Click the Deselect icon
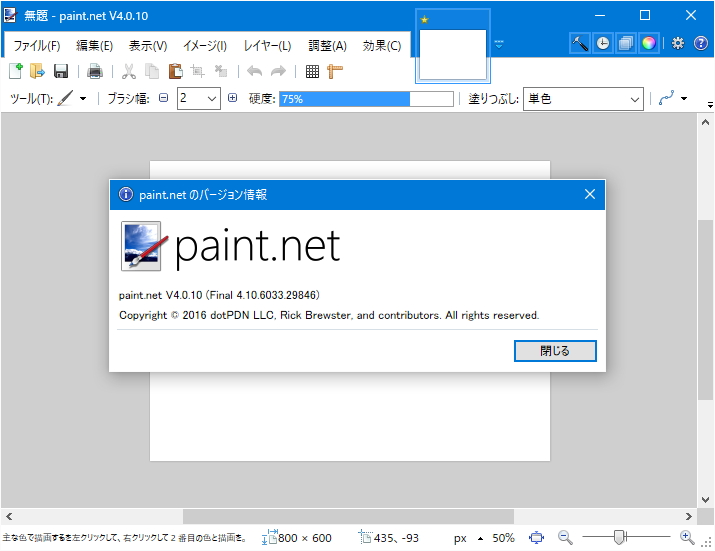Viewport: 715px width, 551px height. point(221,71)
